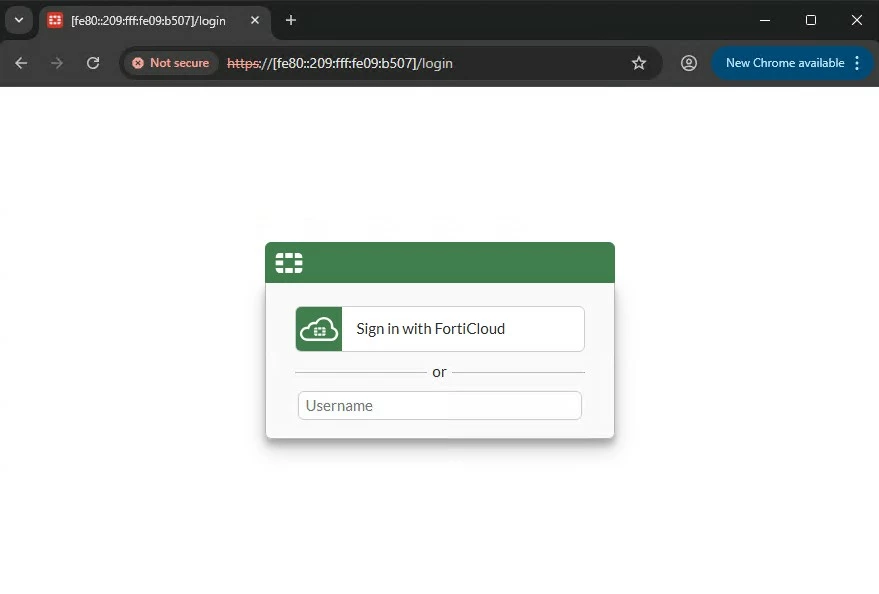The width and height of the screenshot is (879, 594).
Task: Close the login tab
Action: (x=255, y=20)
